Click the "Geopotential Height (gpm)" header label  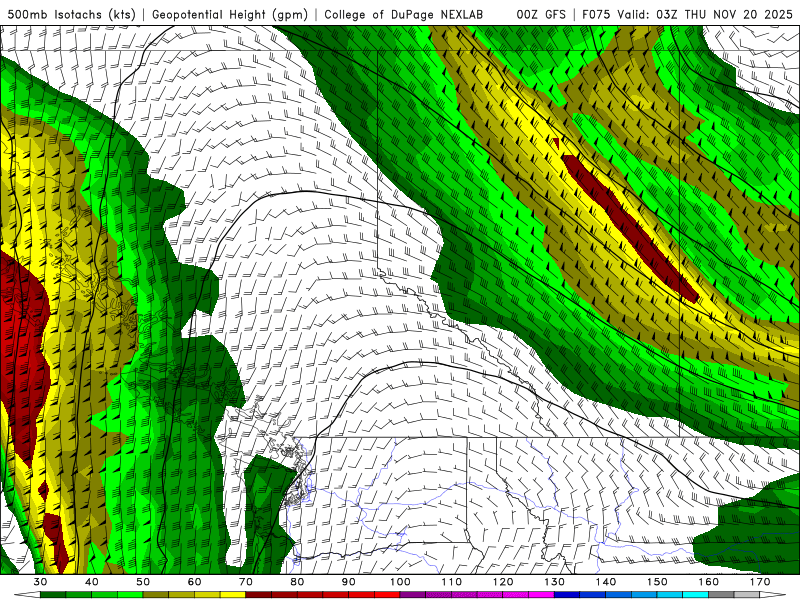point(230,14)
